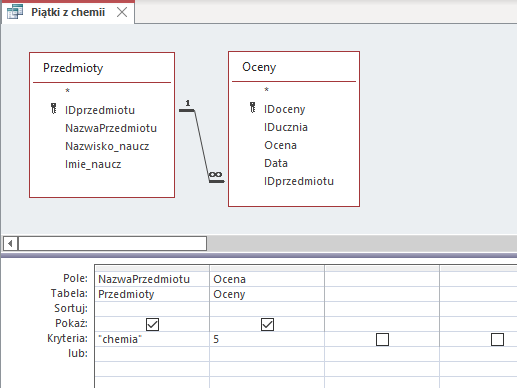Click the lub cell under NazwaPrzedmiotu
This screenshot has height=388, width=517.
[x=152, y=354]
